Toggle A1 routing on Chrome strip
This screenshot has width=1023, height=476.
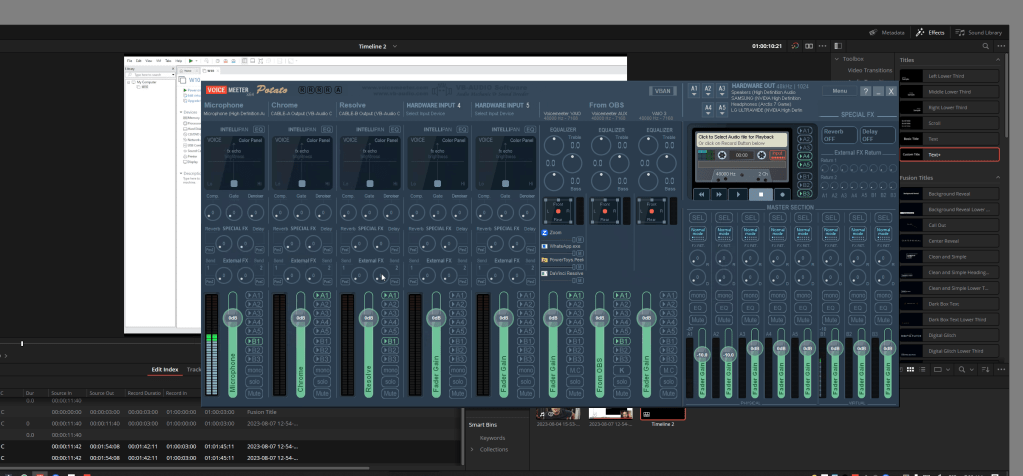click(x=323, y=295)
